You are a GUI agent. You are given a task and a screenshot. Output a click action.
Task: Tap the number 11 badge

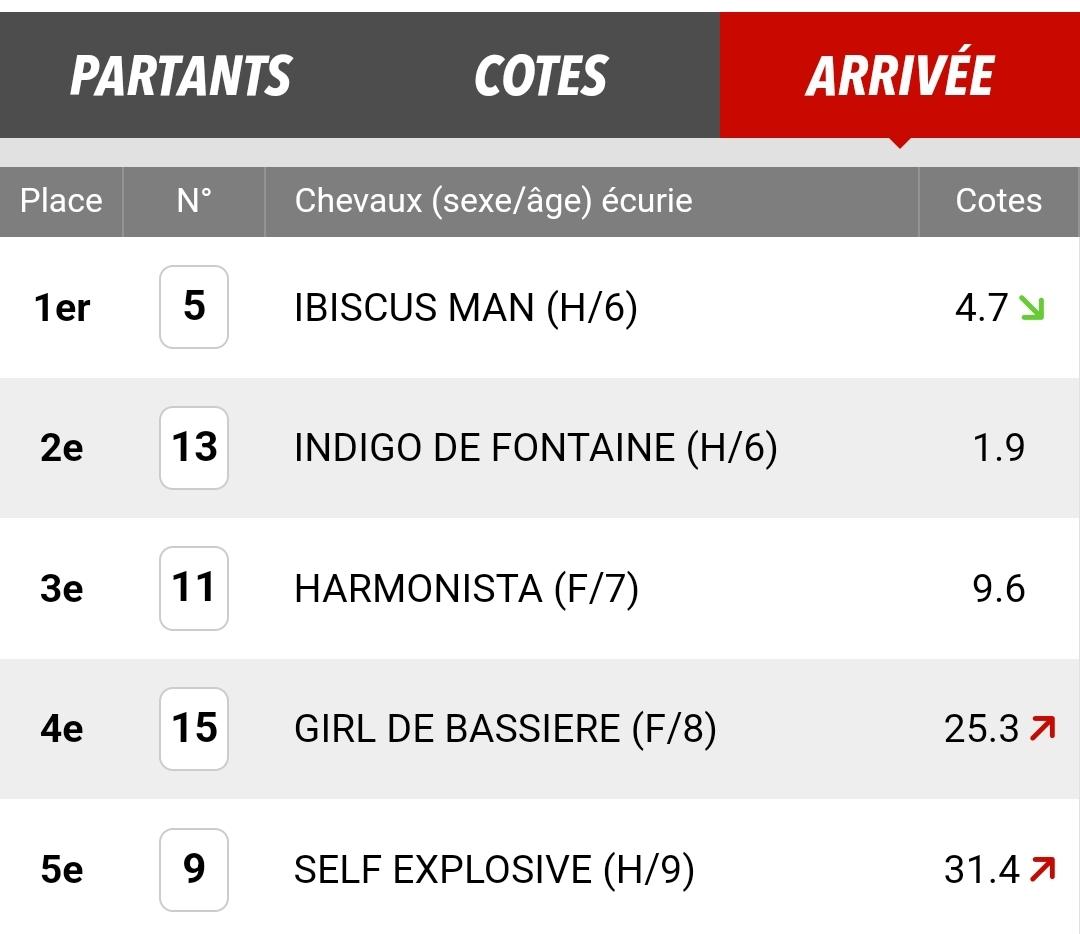[x=194, y=588]
